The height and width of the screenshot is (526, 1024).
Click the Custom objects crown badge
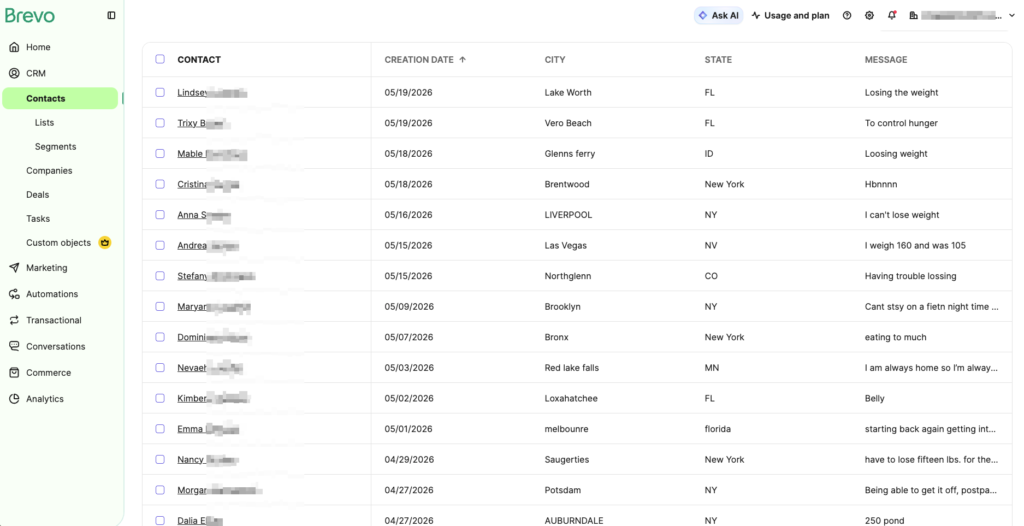click(104, 242)
